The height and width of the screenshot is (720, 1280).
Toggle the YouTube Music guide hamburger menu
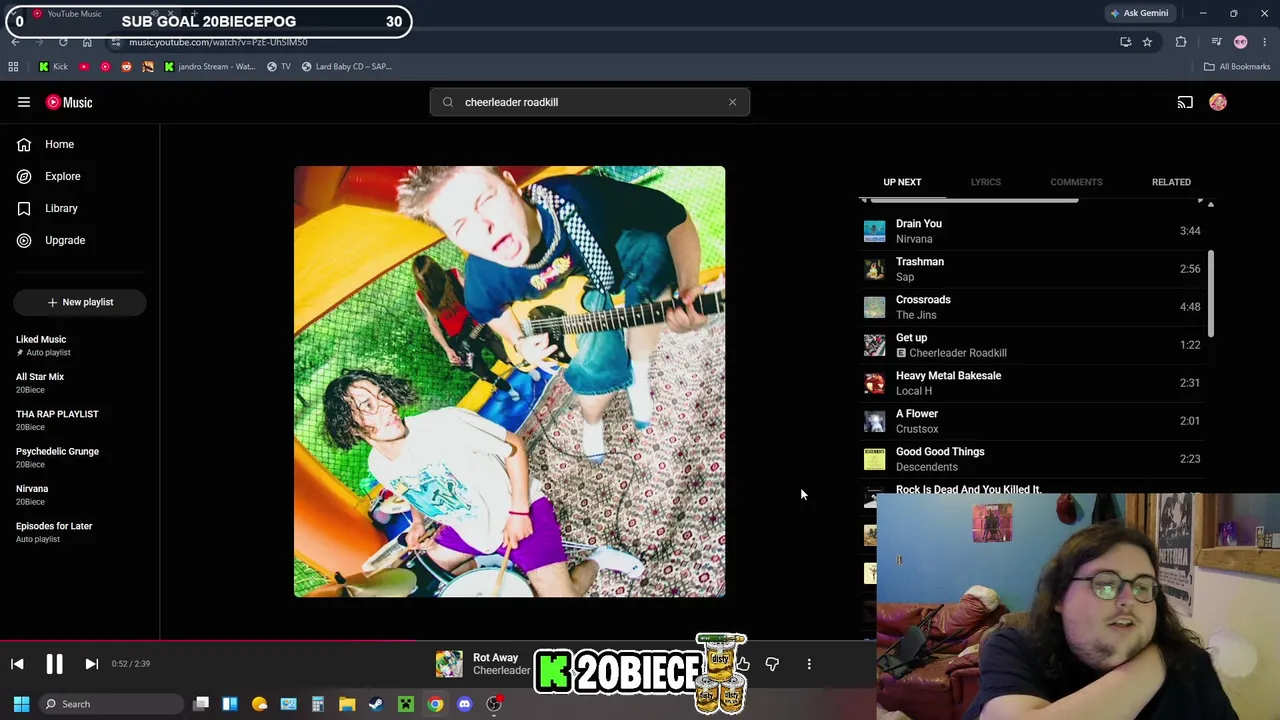pyautogui.click(x=24, y=102)
